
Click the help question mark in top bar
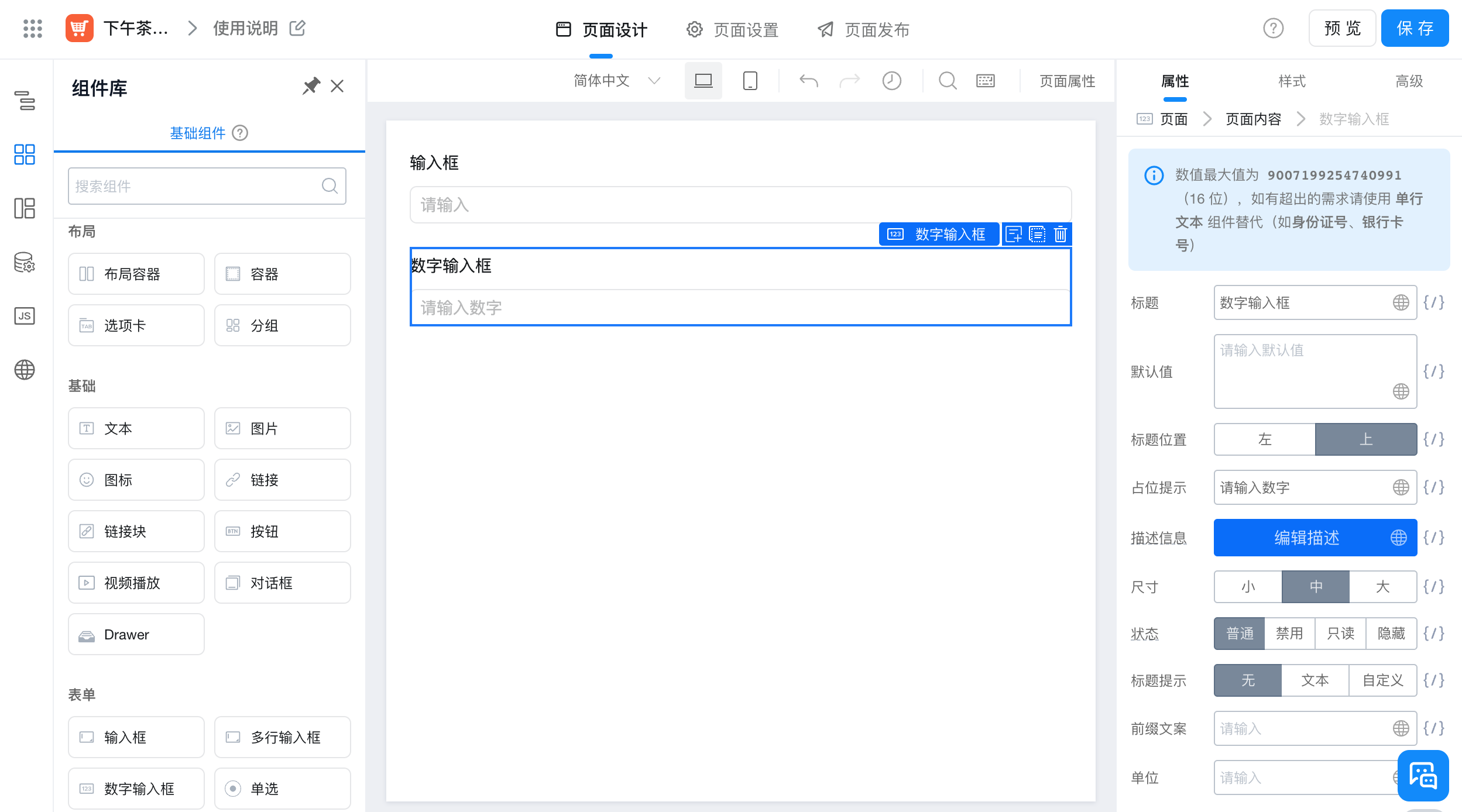click(x=1273, y=28)
